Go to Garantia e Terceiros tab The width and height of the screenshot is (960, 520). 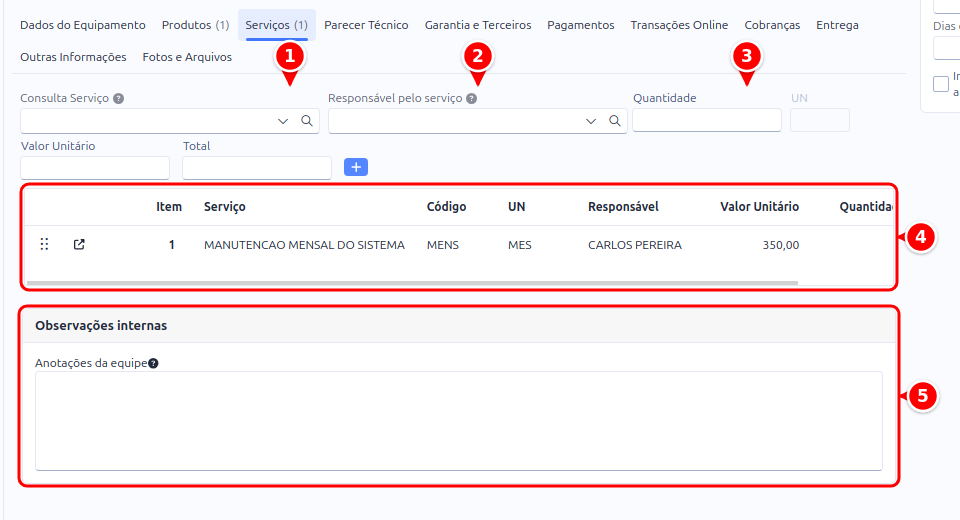[x=478, y=25]
